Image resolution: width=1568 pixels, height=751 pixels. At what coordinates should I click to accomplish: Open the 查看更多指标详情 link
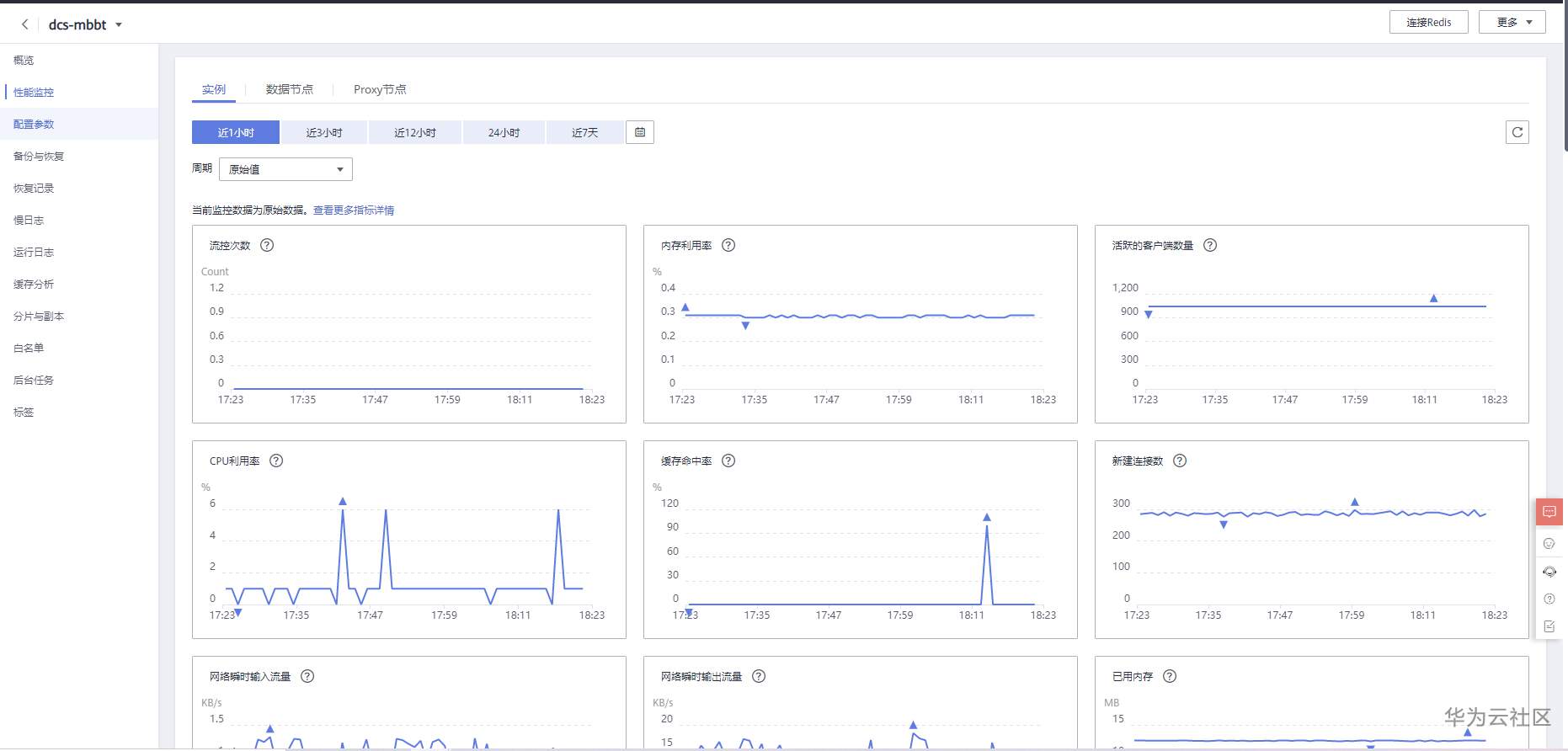tap(354, 210)
